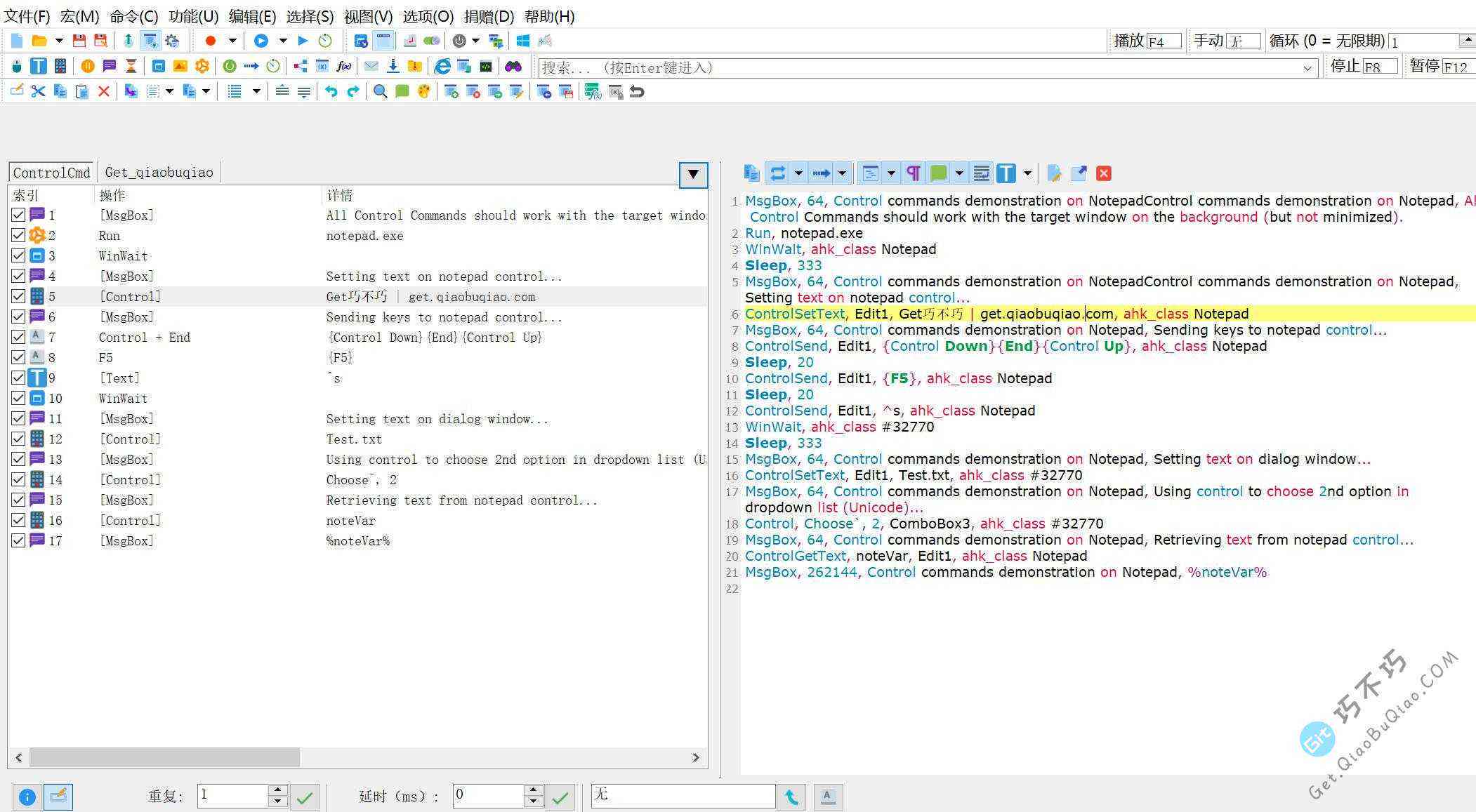The width and height of the screenshot is (1476, 812).
Task: Close preview with the red X icon
Action: [1104, 173]
